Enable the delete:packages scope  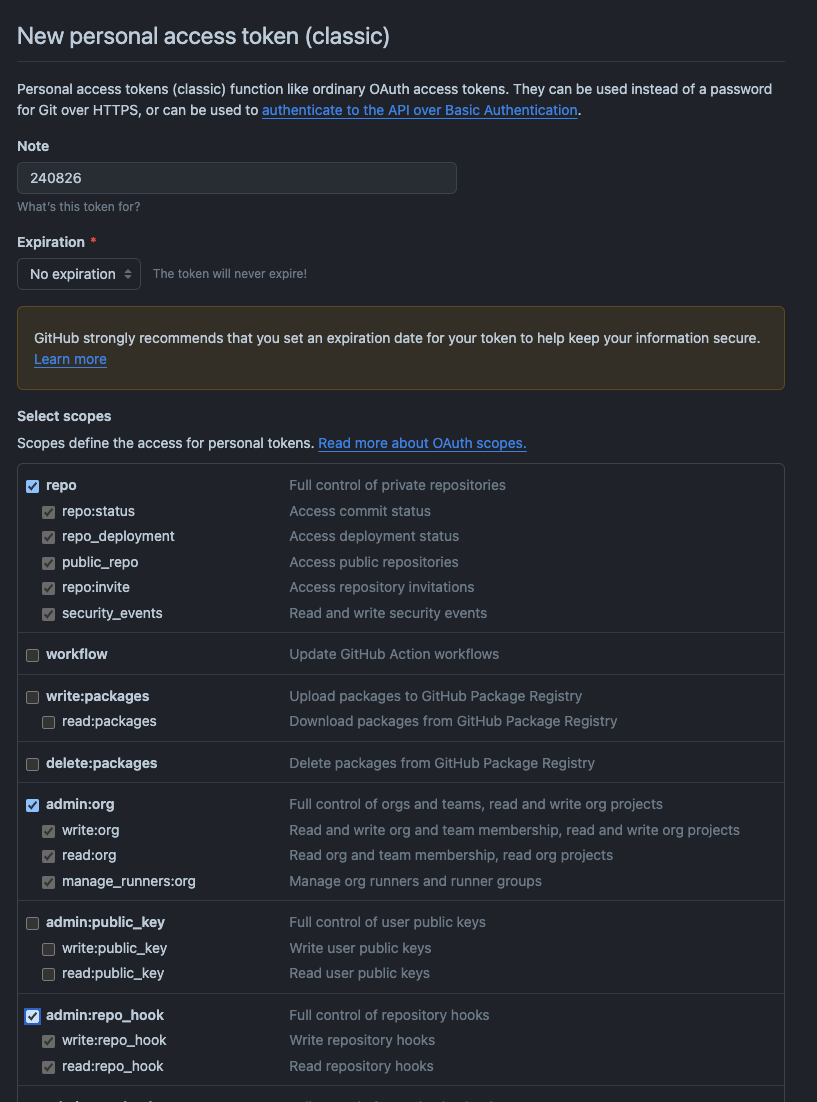coord(32,764)
